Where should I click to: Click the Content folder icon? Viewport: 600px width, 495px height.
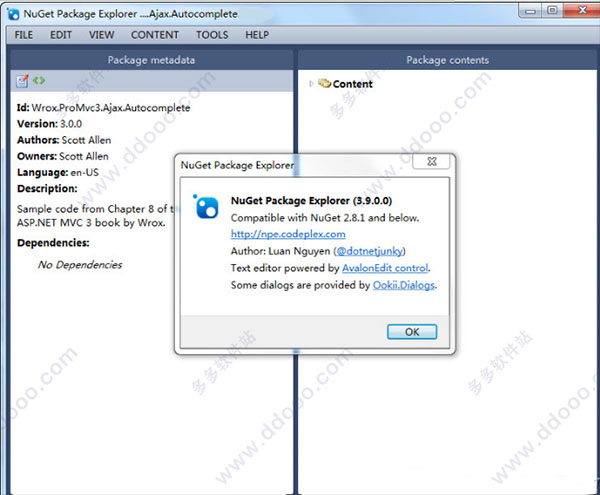(324, 83)
